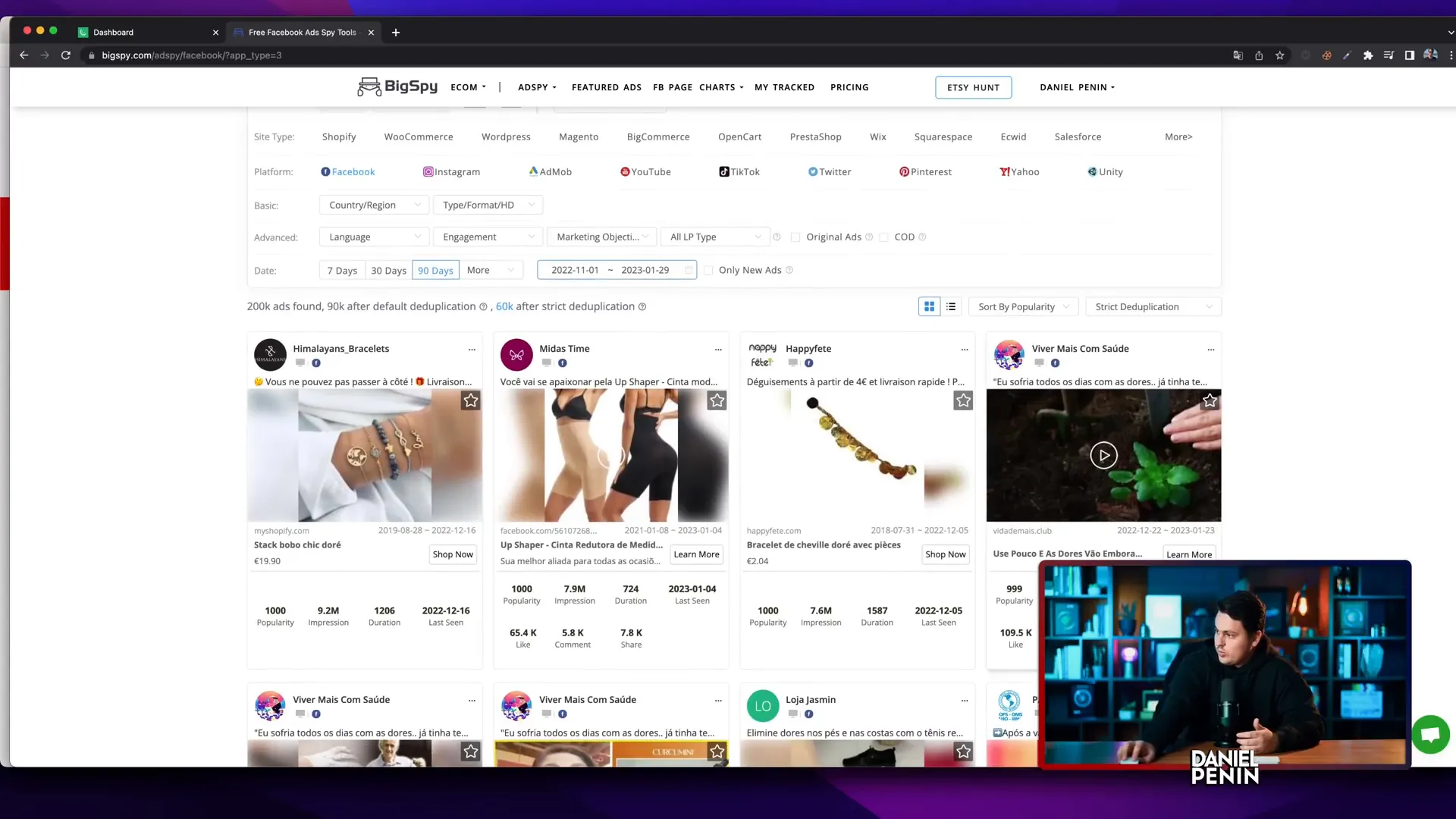This screenshot has height=819, width=1456.
Task: Click Learn More on Up Shaper ad
Action: click(696, 554)
